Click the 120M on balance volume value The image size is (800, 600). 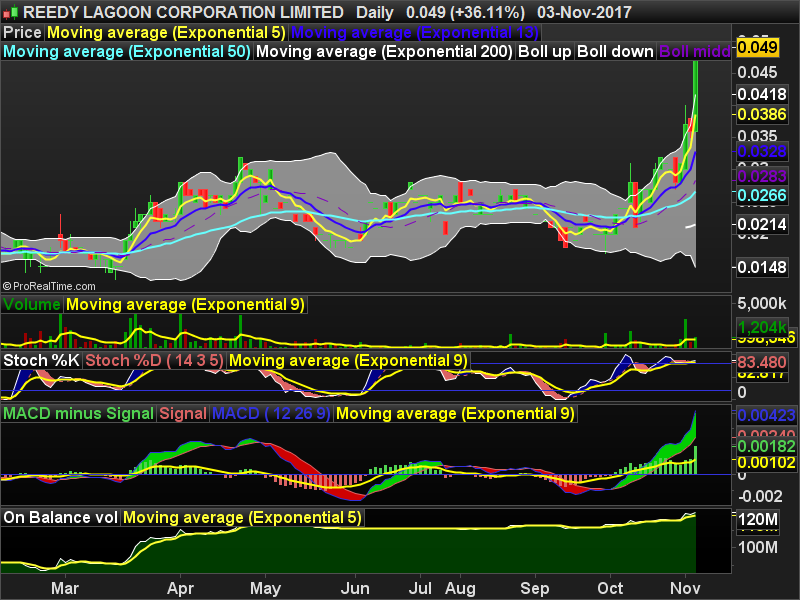click(758, 519)
